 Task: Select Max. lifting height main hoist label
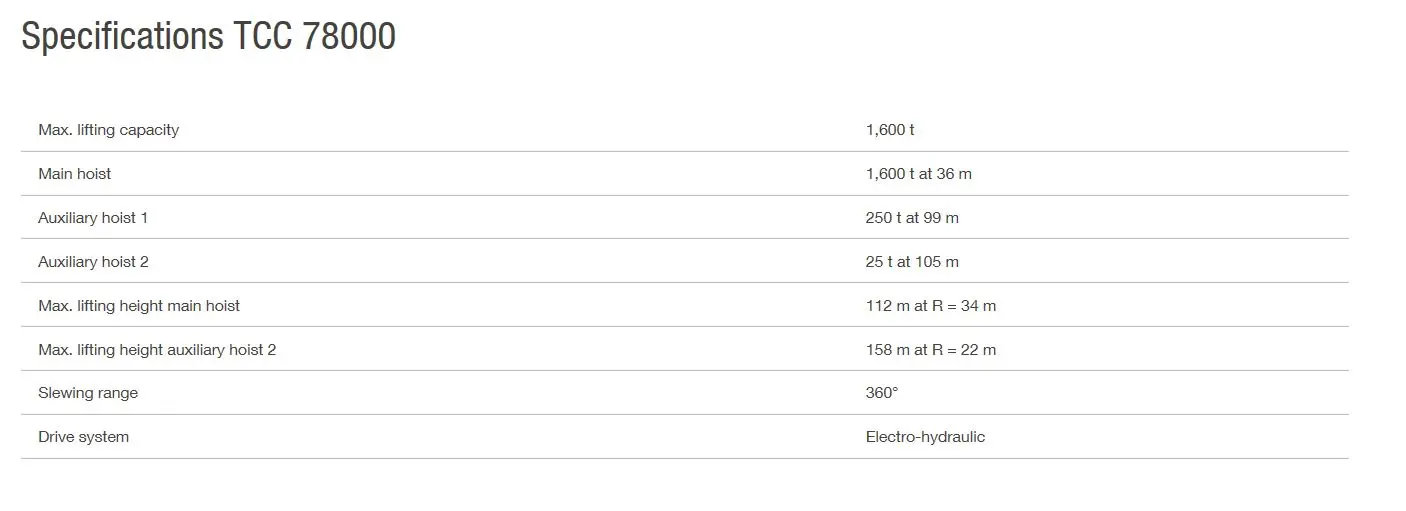coord(139,306)
